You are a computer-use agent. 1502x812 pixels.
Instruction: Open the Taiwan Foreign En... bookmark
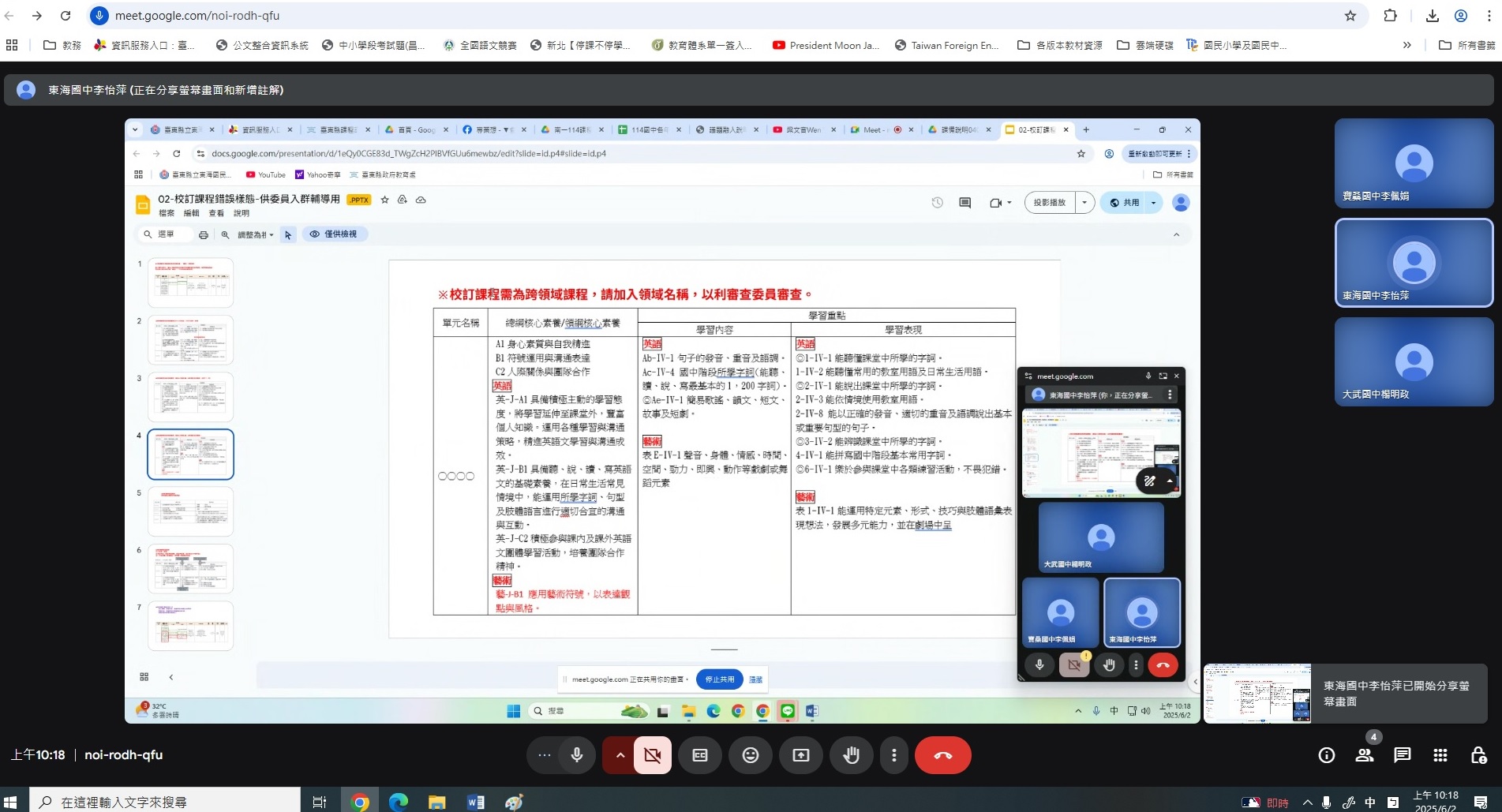pyautogui.click(x=946, y=45)
